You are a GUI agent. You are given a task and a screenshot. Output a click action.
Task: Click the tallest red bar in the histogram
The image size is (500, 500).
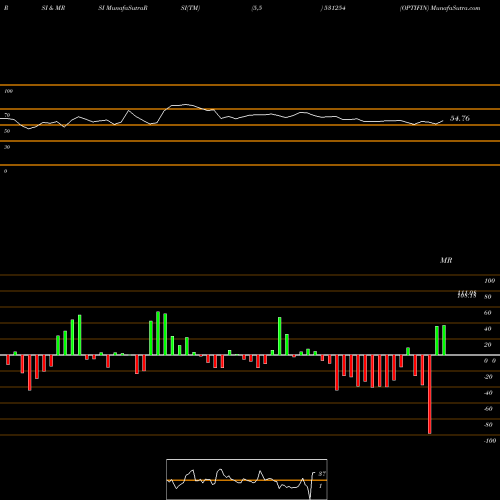point(429,394)
